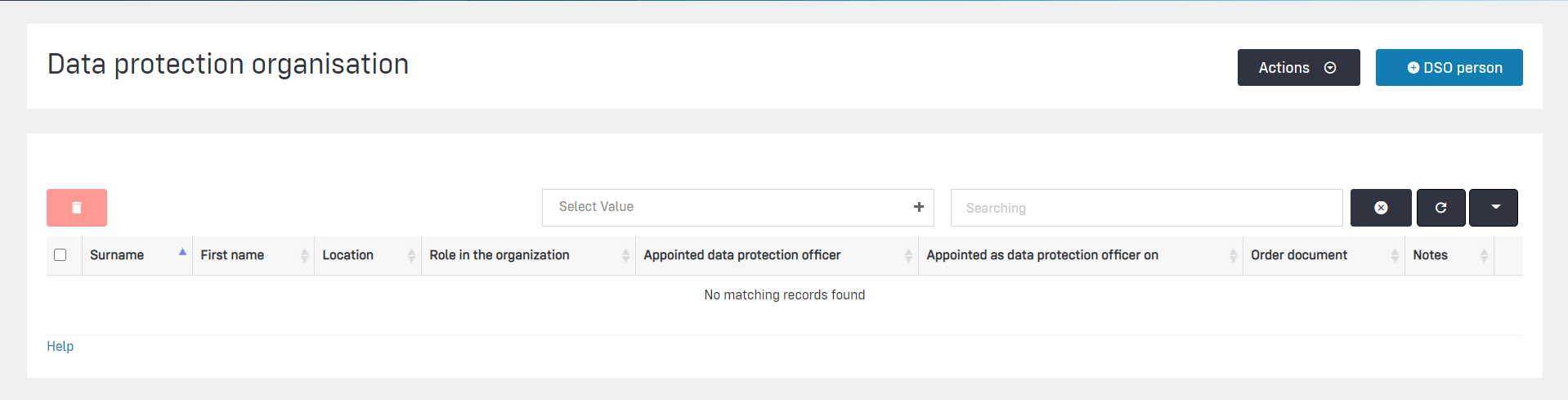
Task: Click the Notes column sort arrows
Action: pos(1483,255)
